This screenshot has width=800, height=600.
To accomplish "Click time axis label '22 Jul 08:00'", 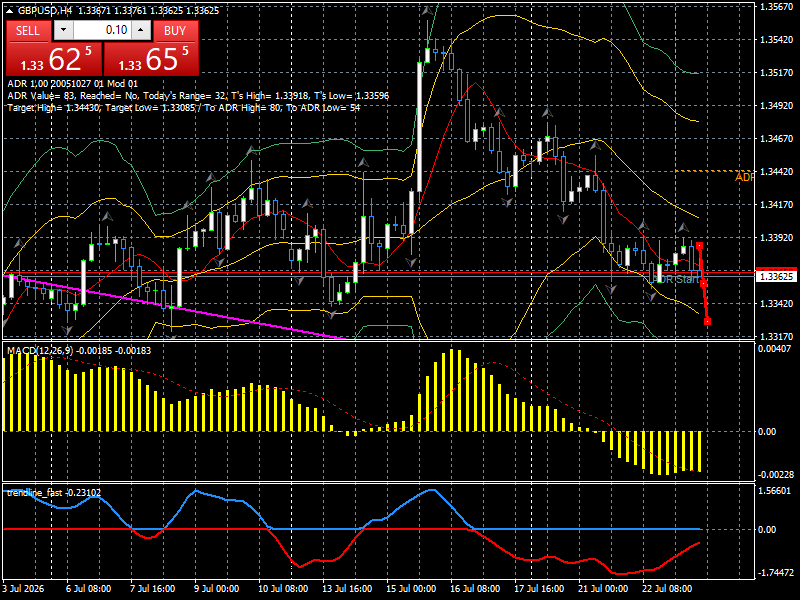I will 667,589.
